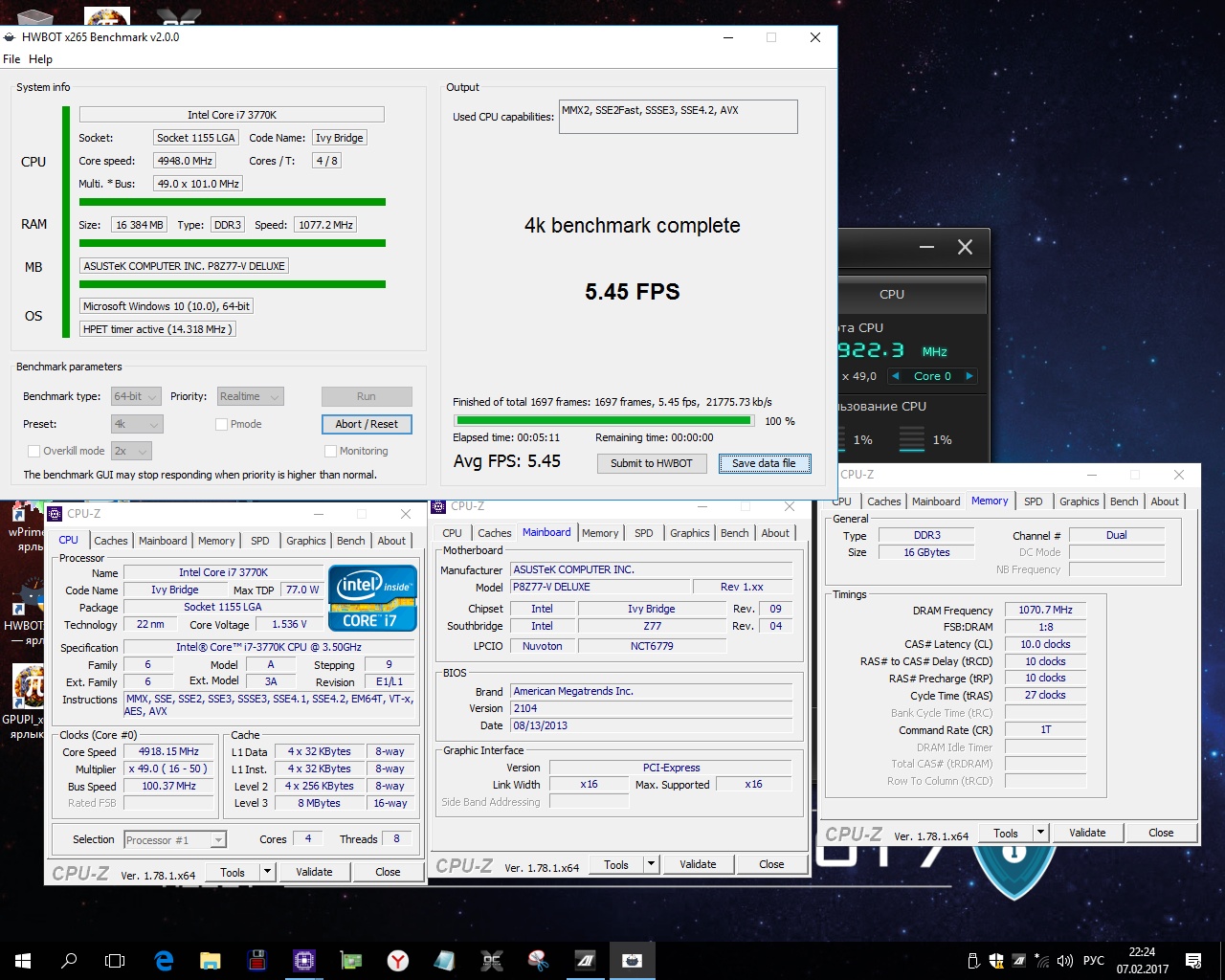The width and height of the screenshot is (1225, 980).
Task: Switch to Caches tab in CPU-Z CPU window
Action: pyautogui.click(x=111, y=541)
